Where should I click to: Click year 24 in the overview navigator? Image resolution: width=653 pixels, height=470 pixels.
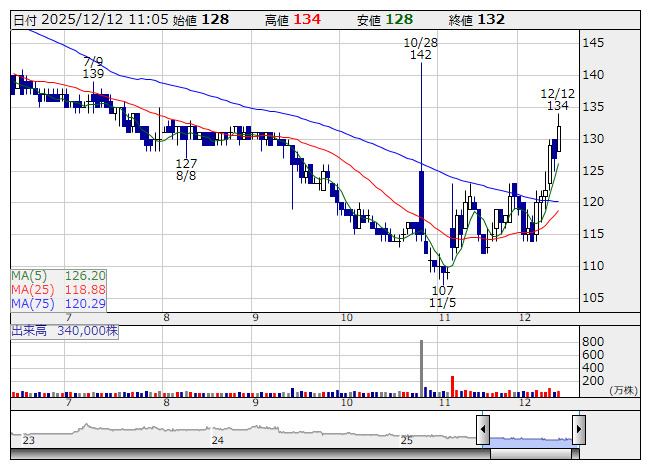[x=217, y=440]
